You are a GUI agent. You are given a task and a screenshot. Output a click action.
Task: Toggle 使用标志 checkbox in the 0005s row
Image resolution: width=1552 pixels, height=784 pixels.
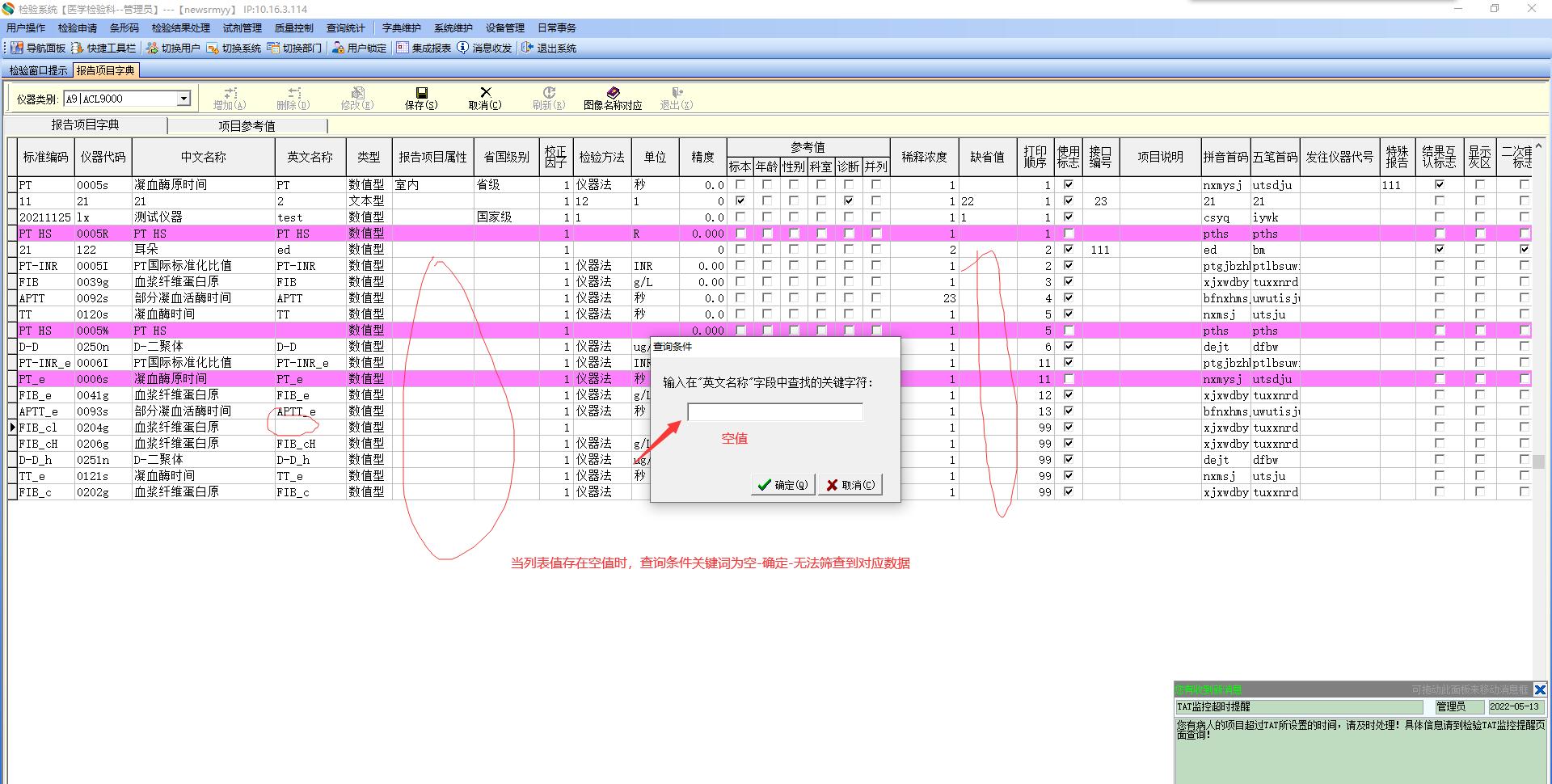tap(1068, 185)
